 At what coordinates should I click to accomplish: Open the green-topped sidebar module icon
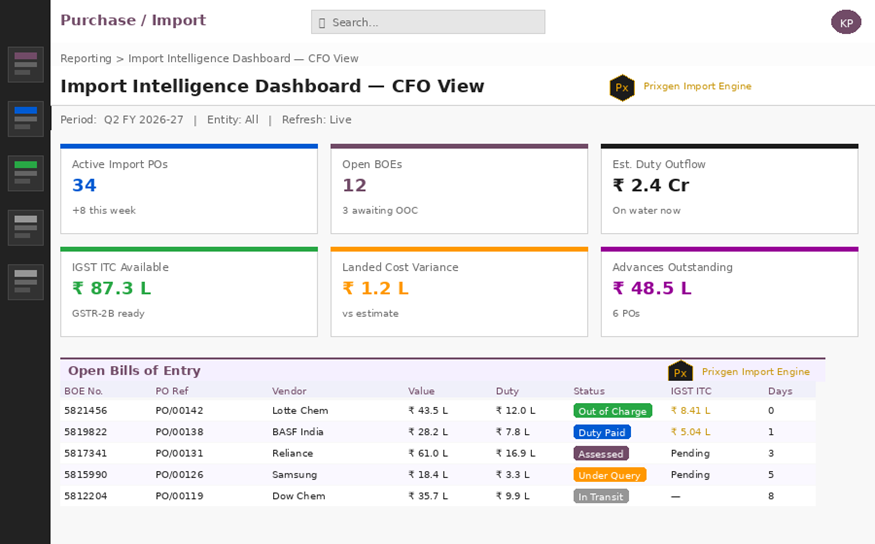(26, 174)
